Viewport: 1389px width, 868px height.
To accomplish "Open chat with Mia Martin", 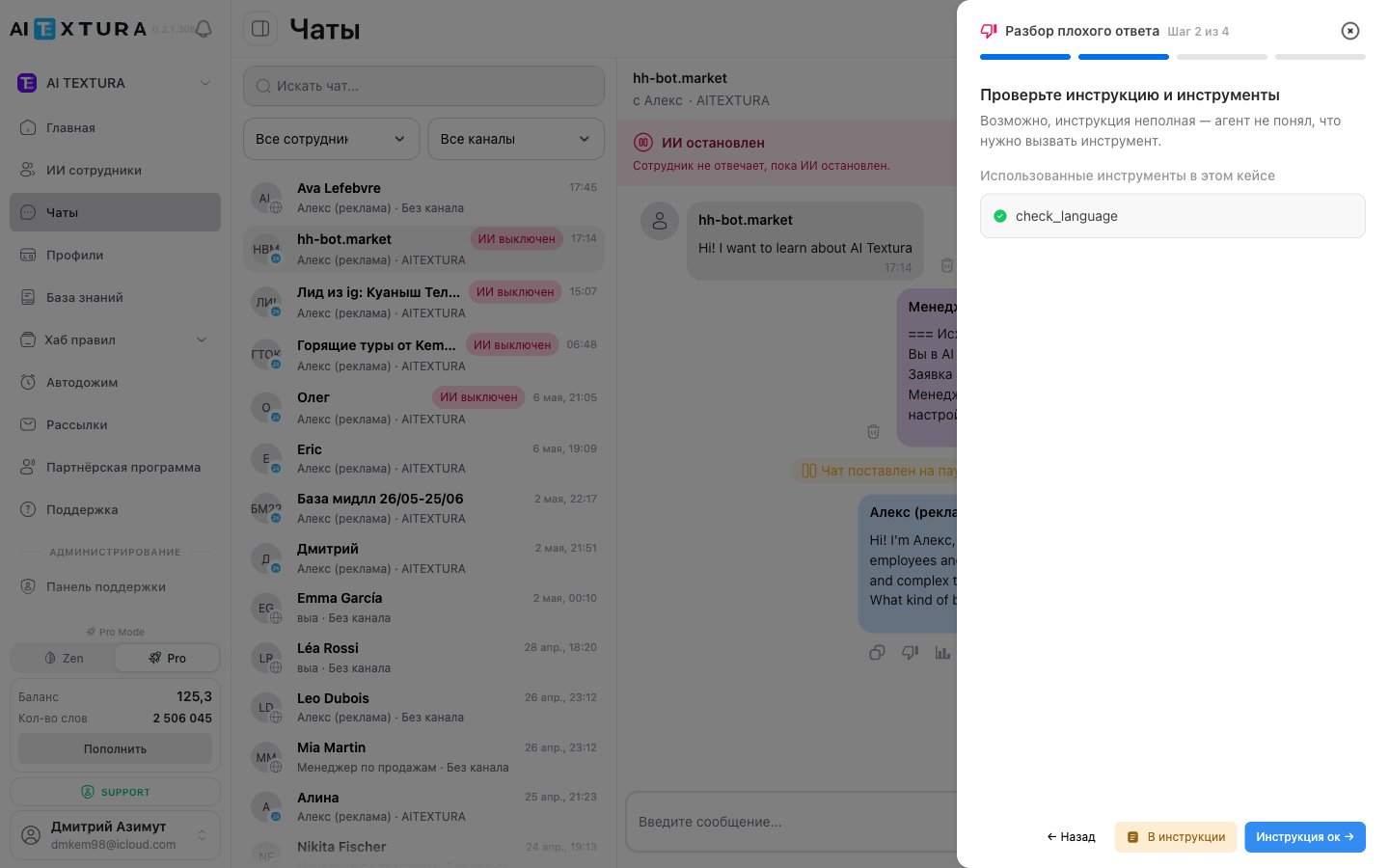I will [423, 757].
